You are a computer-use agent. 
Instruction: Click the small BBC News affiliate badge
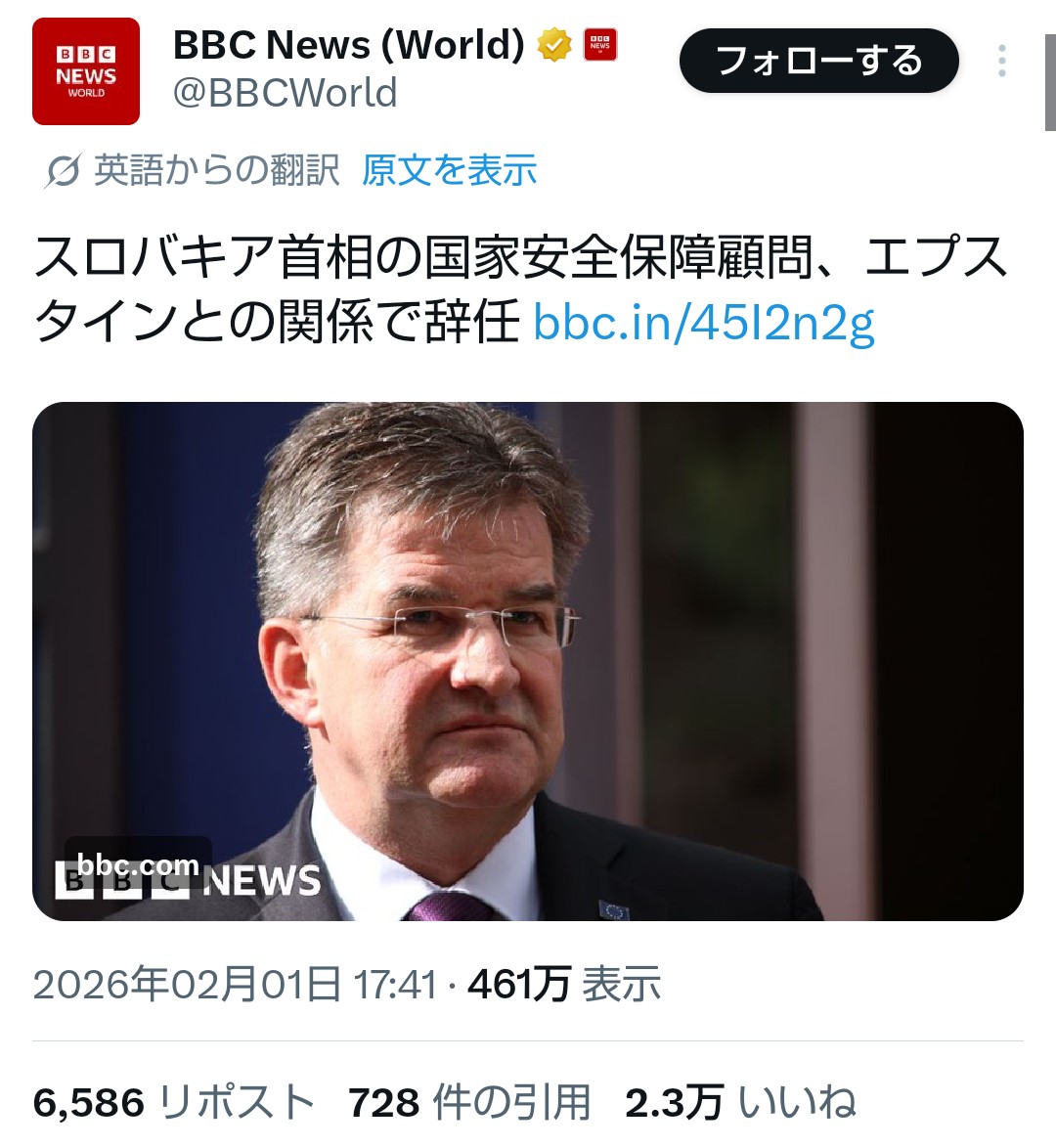(599, 45)
